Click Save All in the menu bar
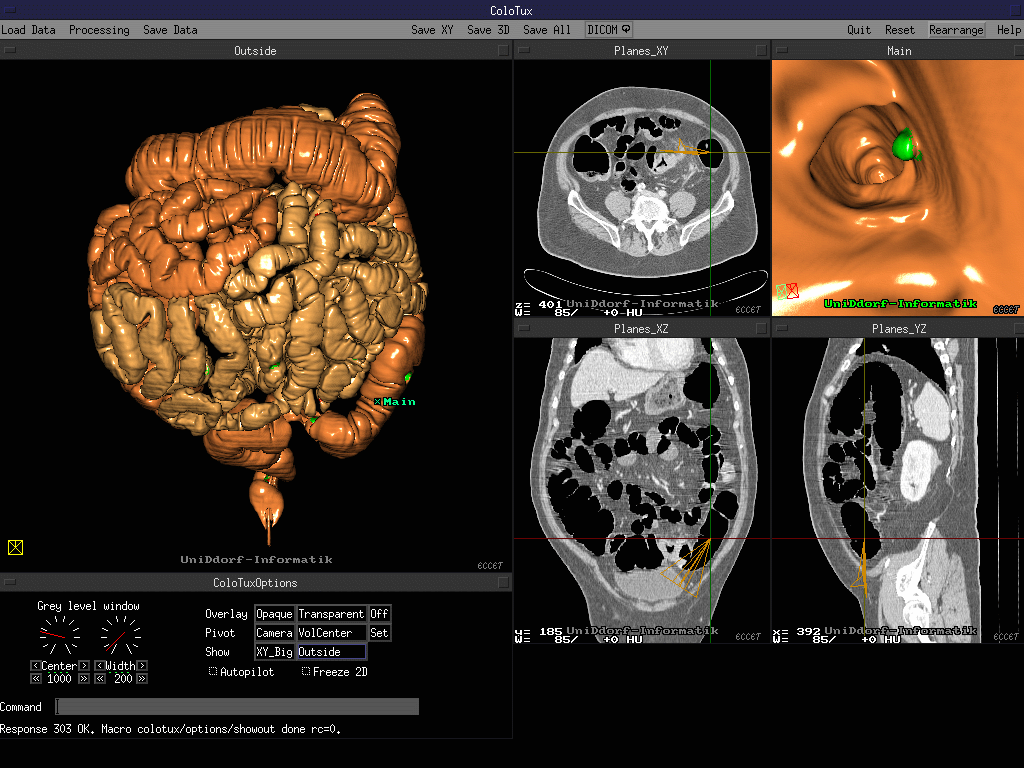Viewport: 1024px width, 768px height. (x=547, y=30)
